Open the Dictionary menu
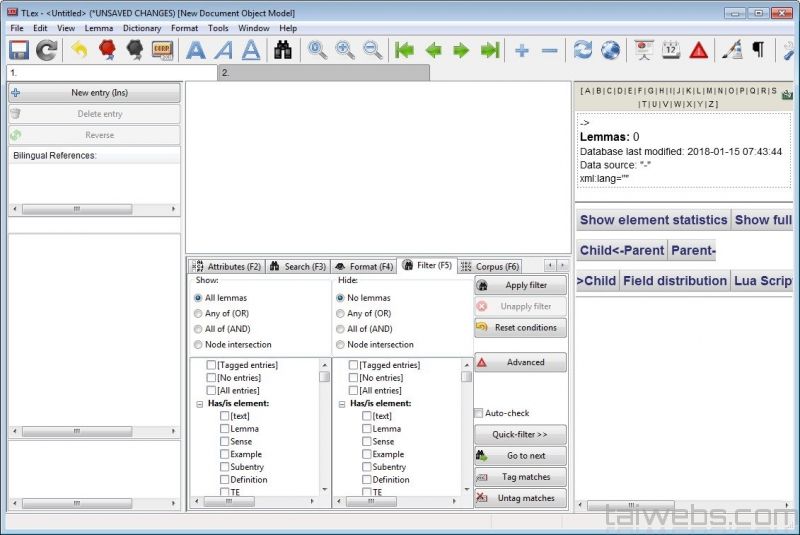 (x=142, y=28)
